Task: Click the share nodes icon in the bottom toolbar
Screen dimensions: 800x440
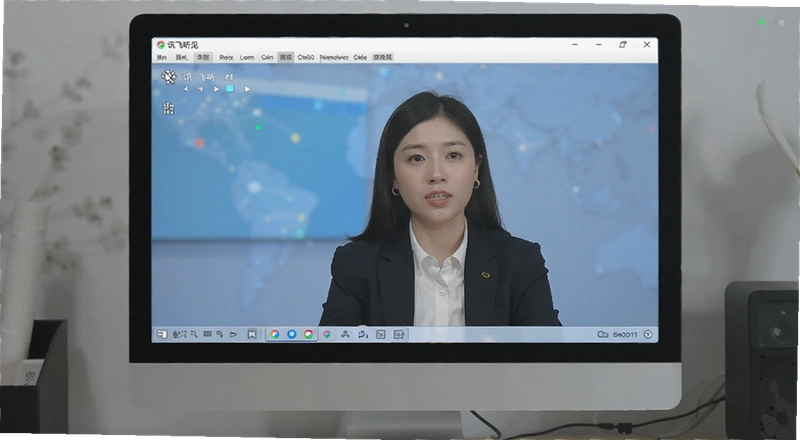Action: (345, 334)
